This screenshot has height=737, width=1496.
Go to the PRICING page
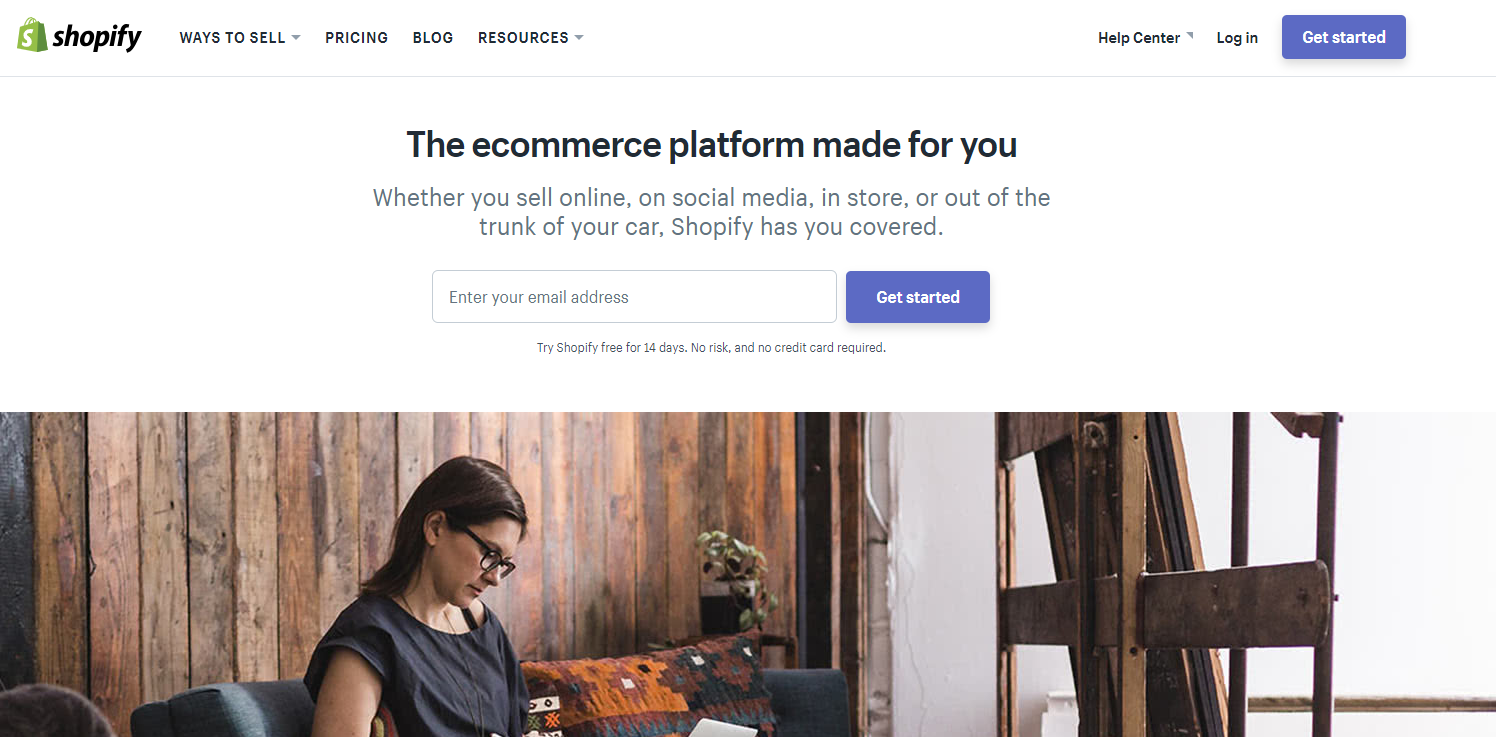pyautogui.click(x=356, y=38)
